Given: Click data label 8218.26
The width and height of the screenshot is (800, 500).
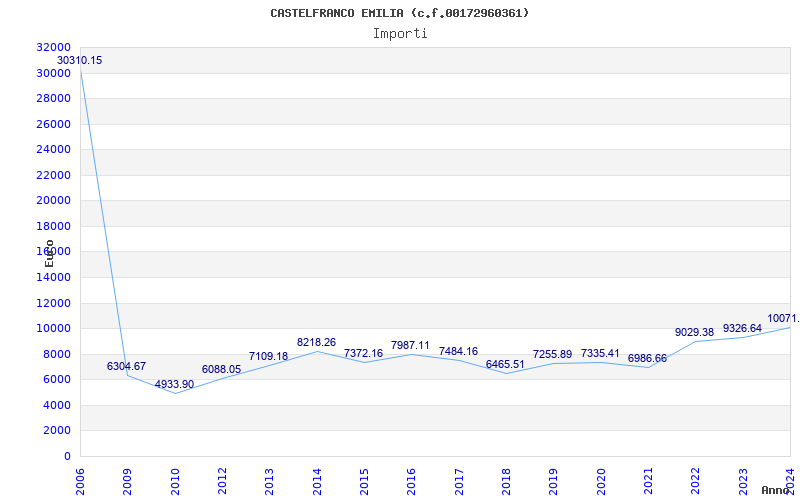Looking at the screenshot, I should [316, 342].
